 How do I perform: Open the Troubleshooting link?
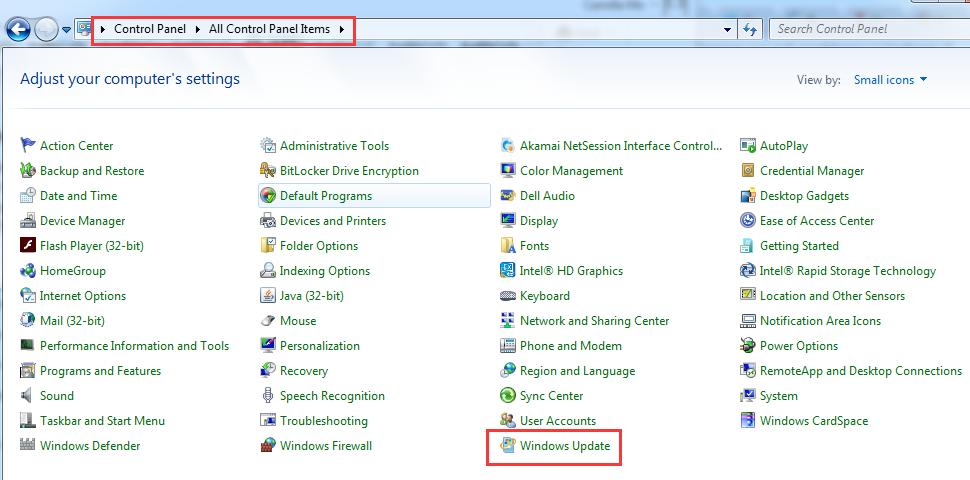pyautogui.click(x=324, y=421)
